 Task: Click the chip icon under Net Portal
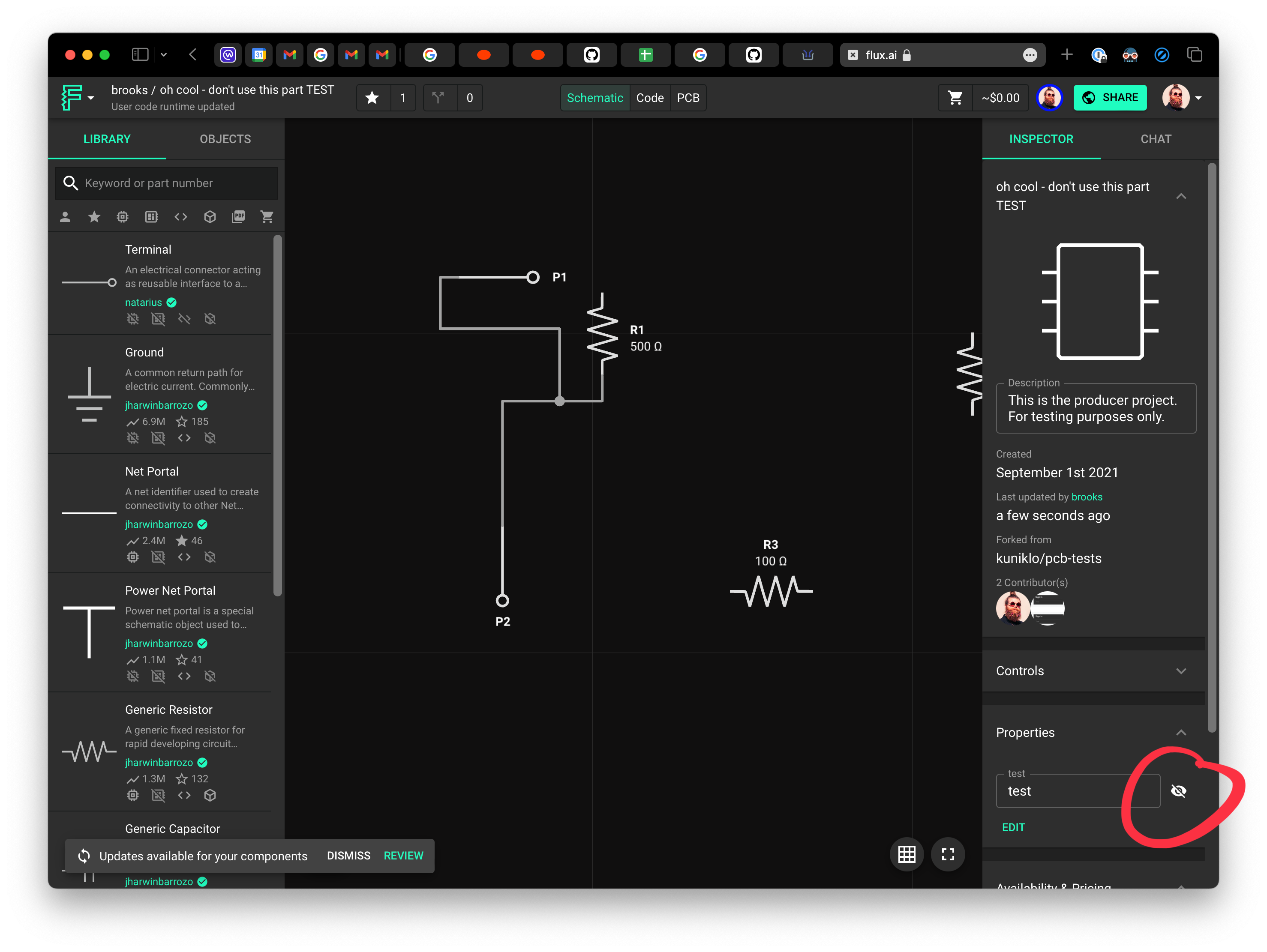[x=133, y=557]
